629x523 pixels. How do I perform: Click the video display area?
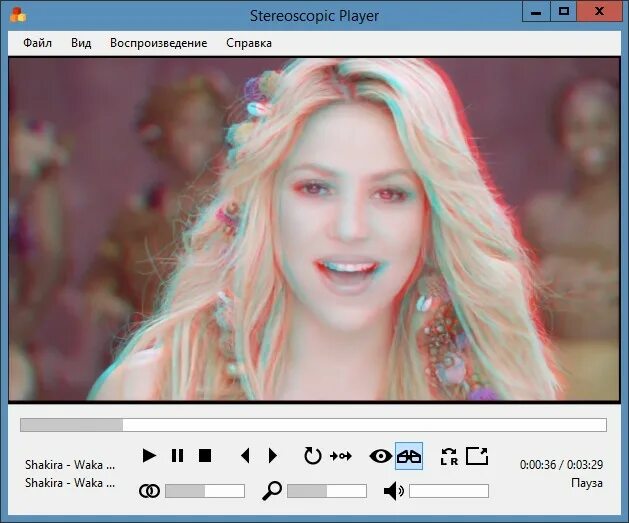[314, 229]
